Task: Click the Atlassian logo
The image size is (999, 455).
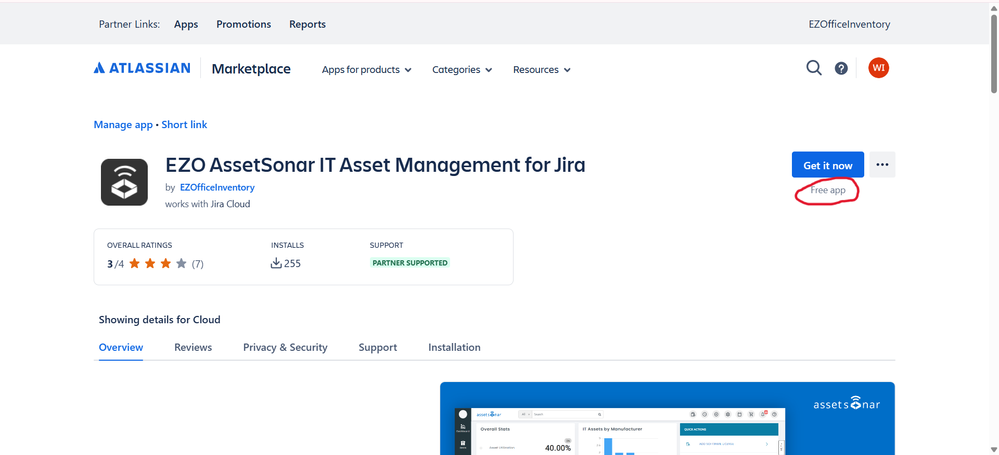Action: tap(141, 68)
